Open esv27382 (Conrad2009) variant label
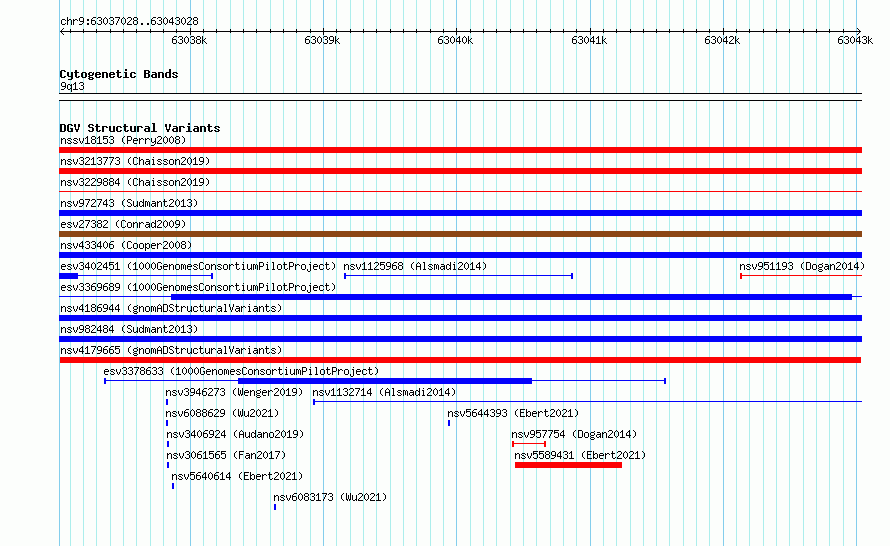The image size is (890, 546). [123, 224]
